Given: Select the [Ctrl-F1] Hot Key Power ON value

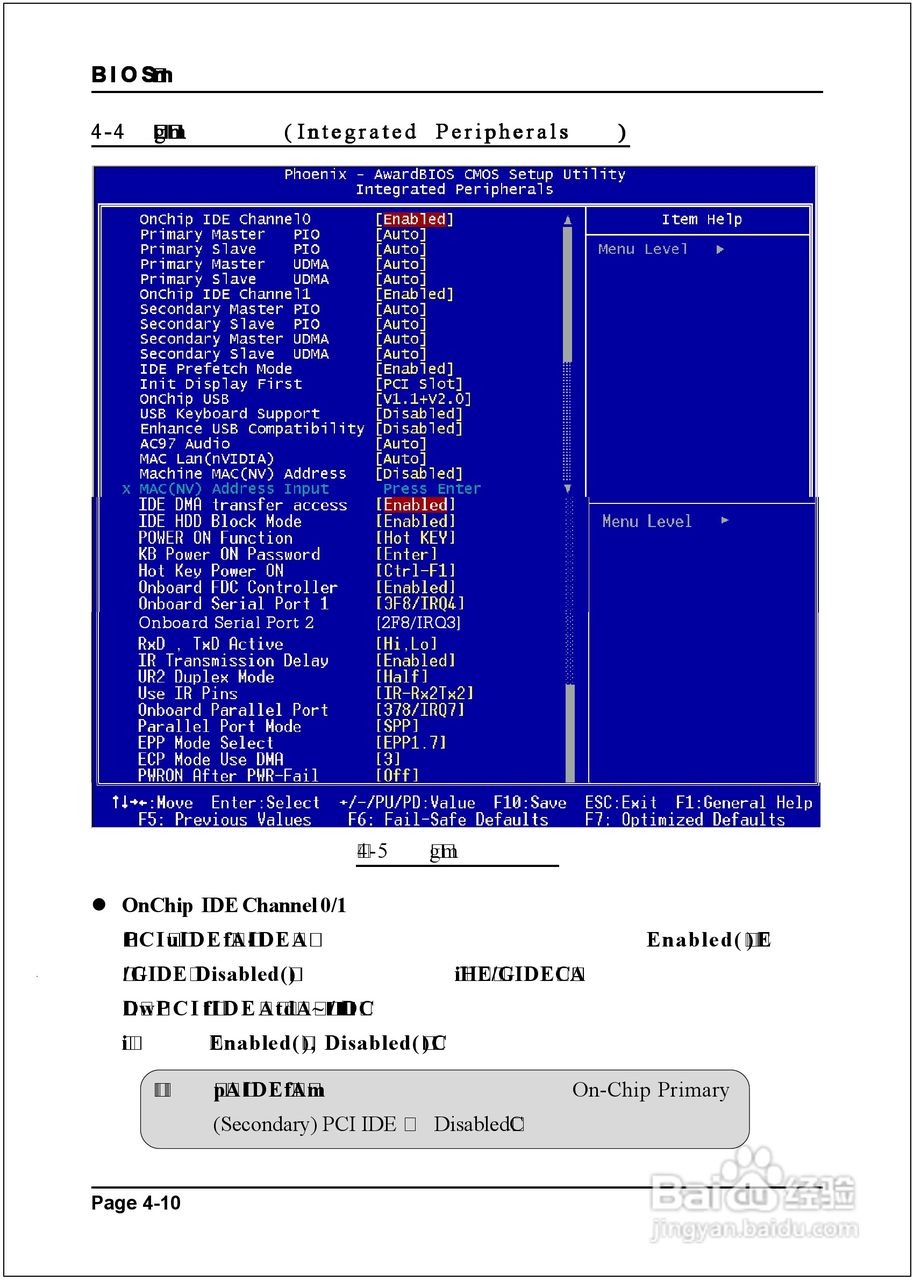Looking at the screenshot, I should pyautogui.click(x=415, y=571).
